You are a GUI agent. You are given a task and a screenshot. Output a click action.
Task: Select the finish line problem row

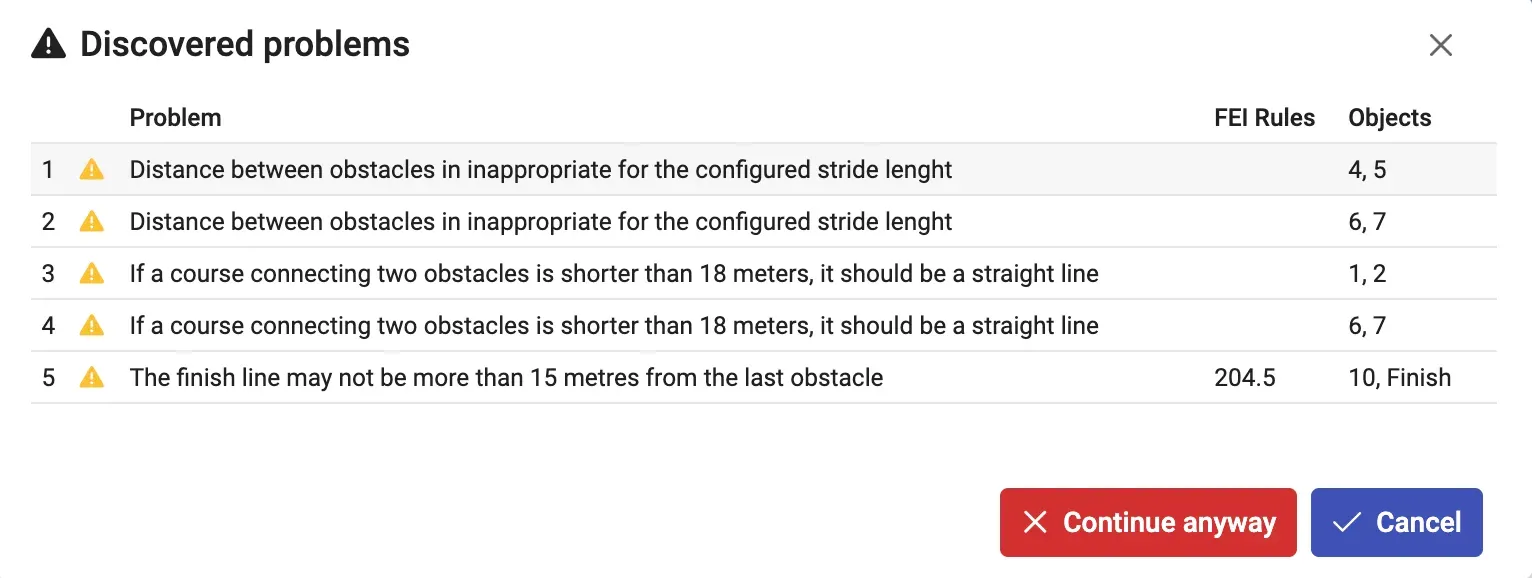point(764,378)
